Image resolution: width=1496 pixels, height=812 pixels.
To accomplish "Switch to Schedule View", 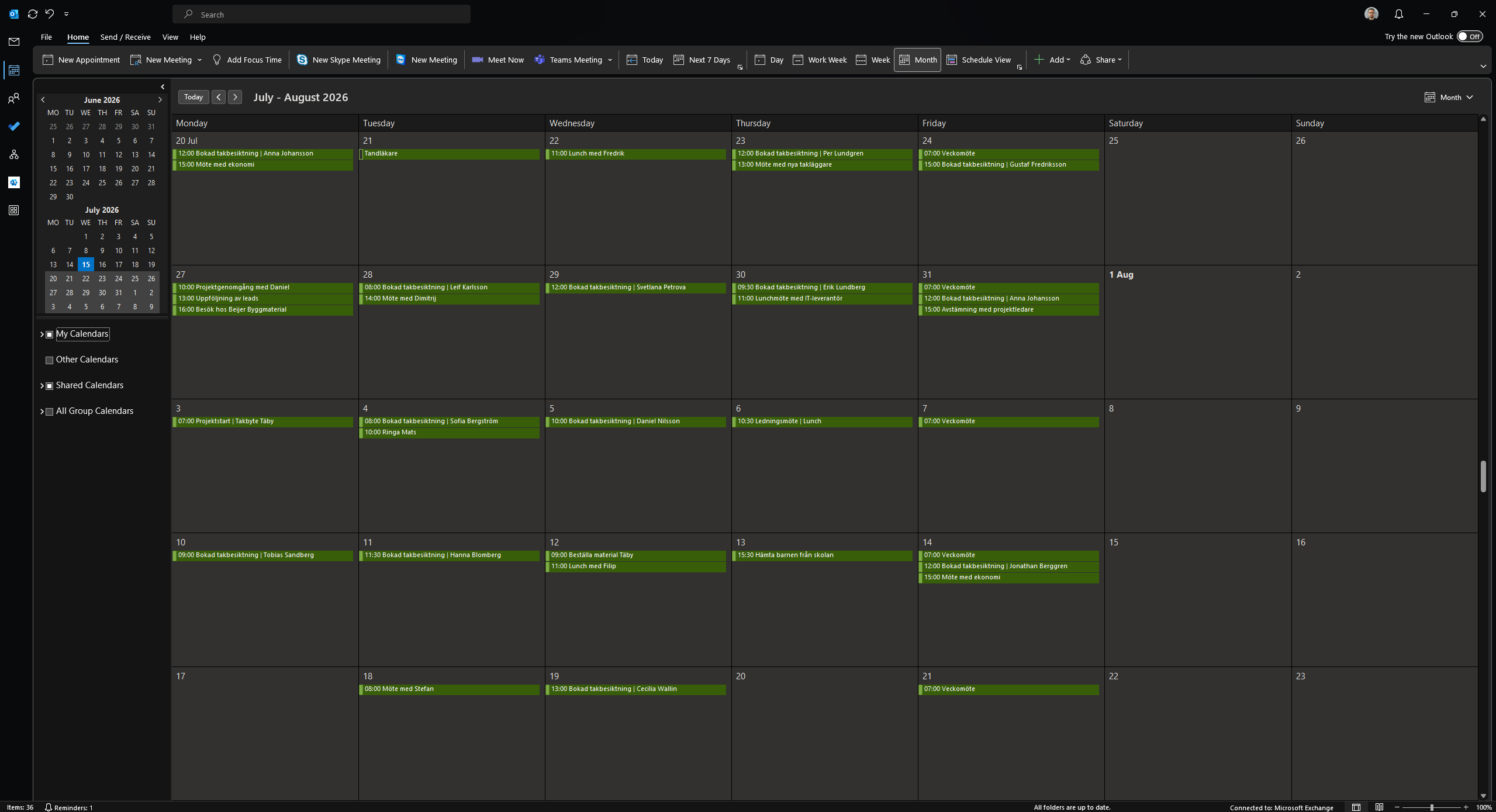I will pyautogui.click(x=979, y=60).
